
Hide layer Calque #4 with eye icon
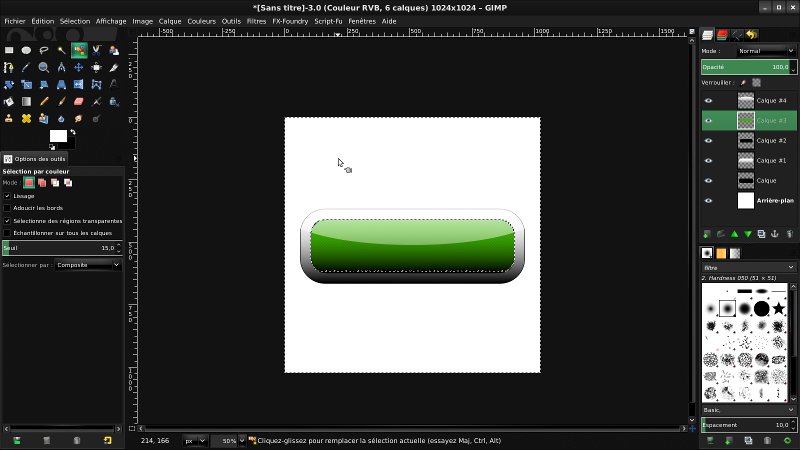[x=708, y=101]
